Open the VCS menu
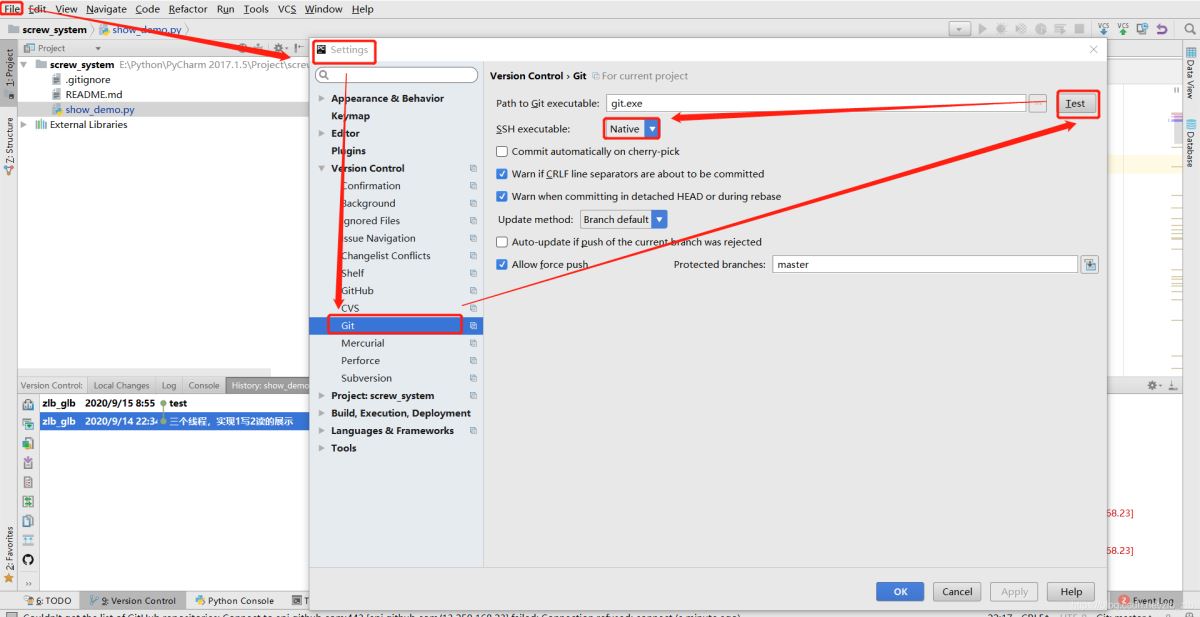The width and height of the screenshot is (1200, 617). (x=287, y=9)
